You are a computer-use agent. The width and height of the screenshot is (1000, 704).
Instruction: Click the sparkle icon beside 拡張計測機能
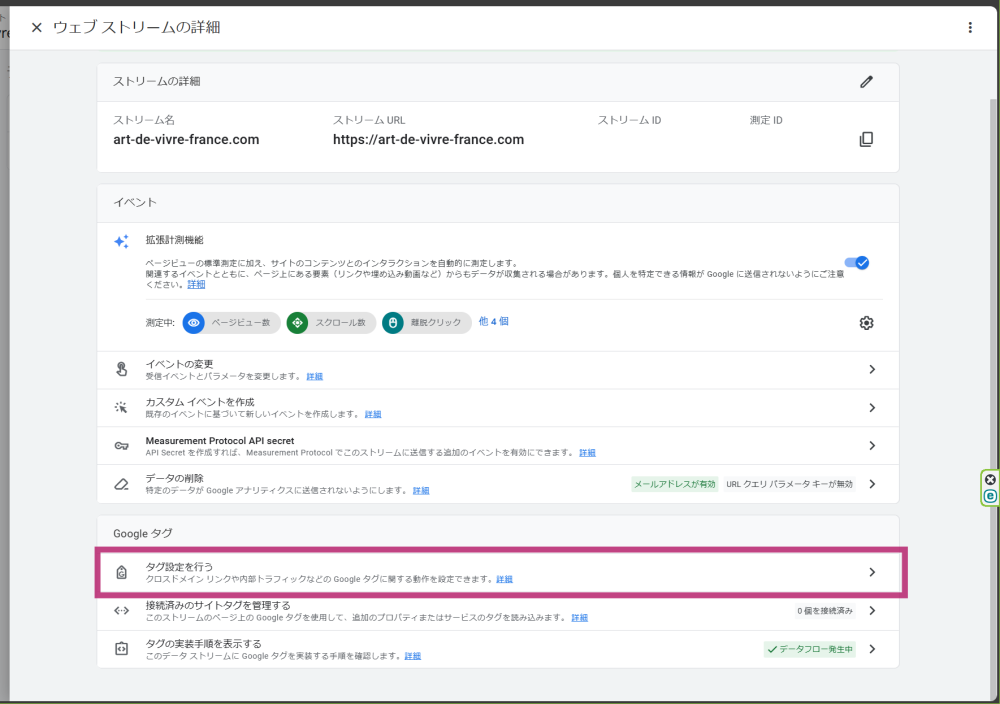coord(121,241)
